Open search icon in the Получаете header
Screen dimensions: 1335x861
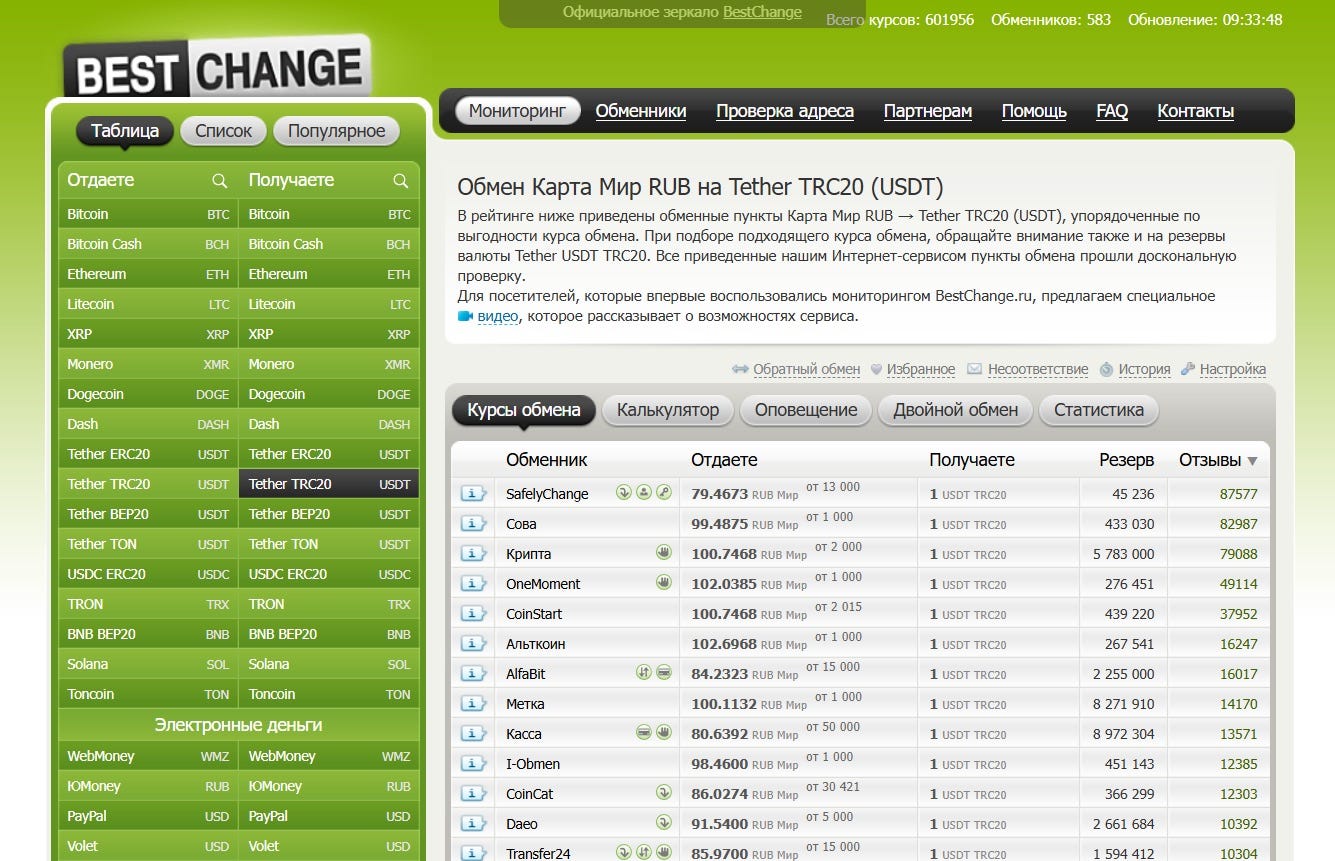coord(401,181)
